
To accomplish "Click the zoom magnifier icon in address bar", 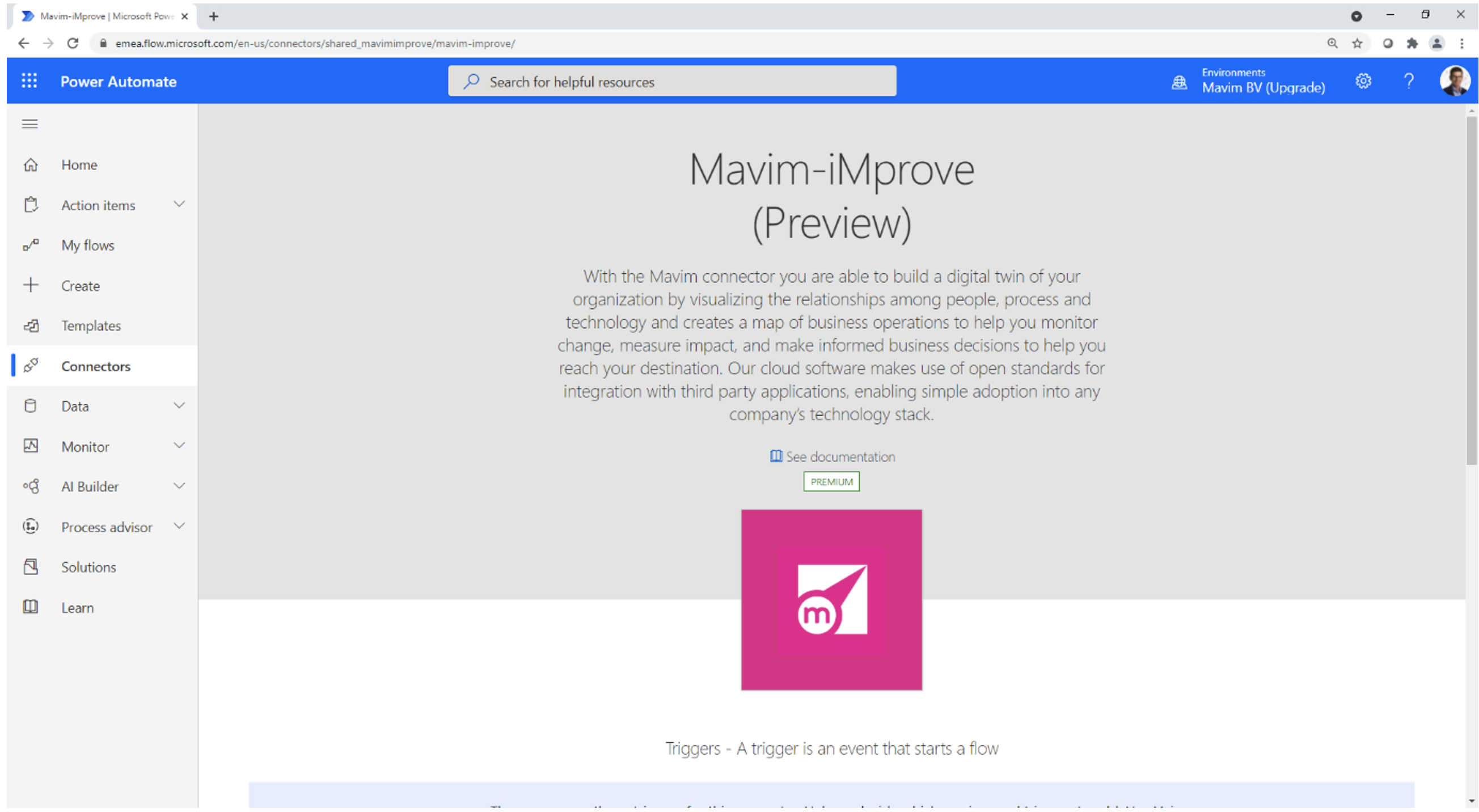I will 1332,43.
